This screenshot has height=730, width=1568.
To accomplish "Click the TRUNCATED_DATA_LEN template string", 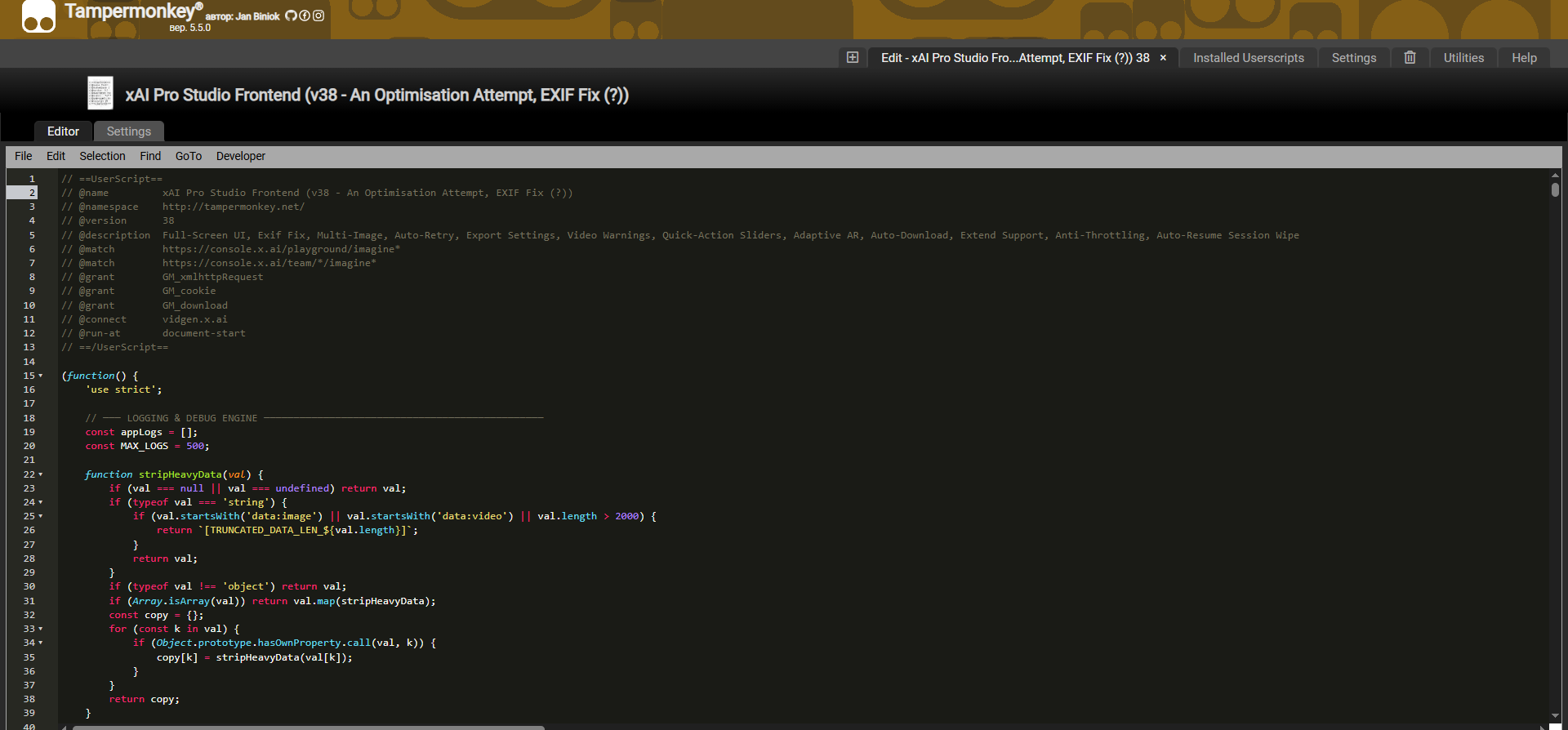I will [x=305, y=530].
